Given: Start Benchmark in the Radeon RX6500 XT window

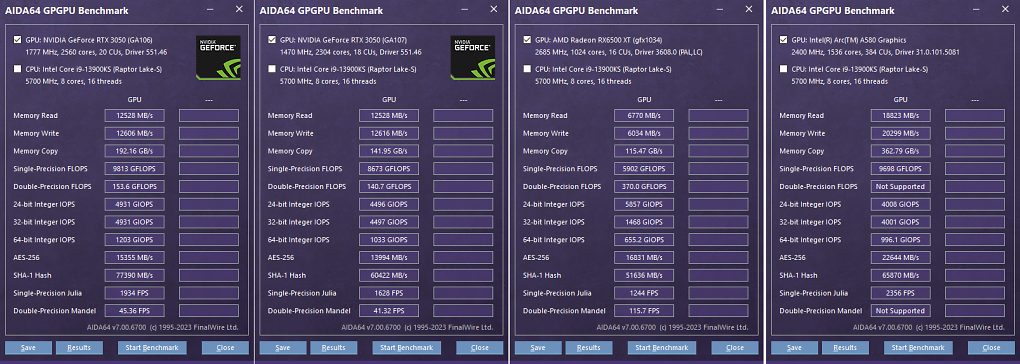Looking at the screenshot, I should 662,348.
